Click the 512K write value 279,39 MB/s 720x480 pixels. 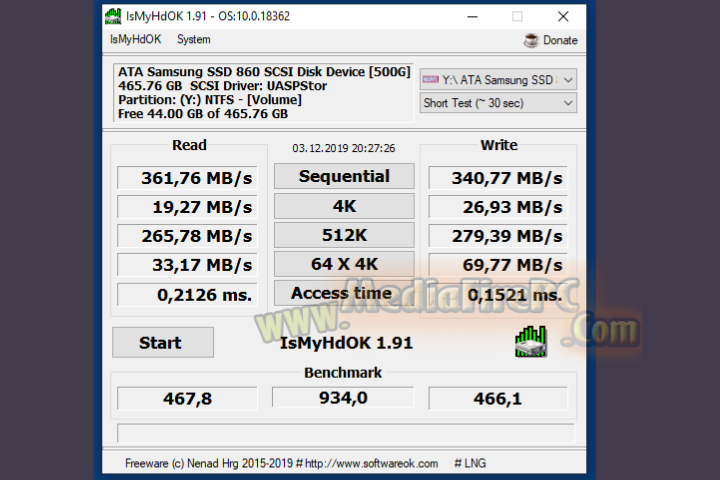498,236
